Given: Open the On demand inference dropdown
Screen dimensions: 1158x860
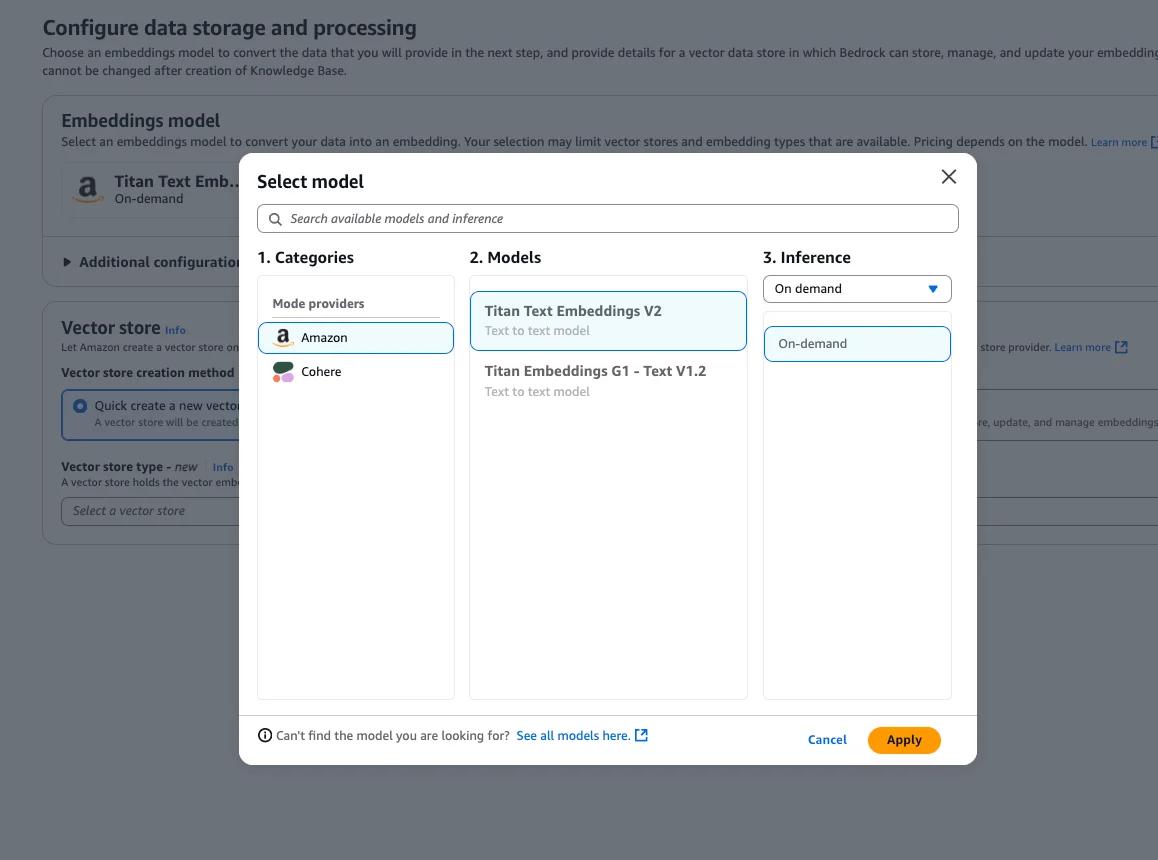Looking at the screenshot, I should (x=856, y=289).
